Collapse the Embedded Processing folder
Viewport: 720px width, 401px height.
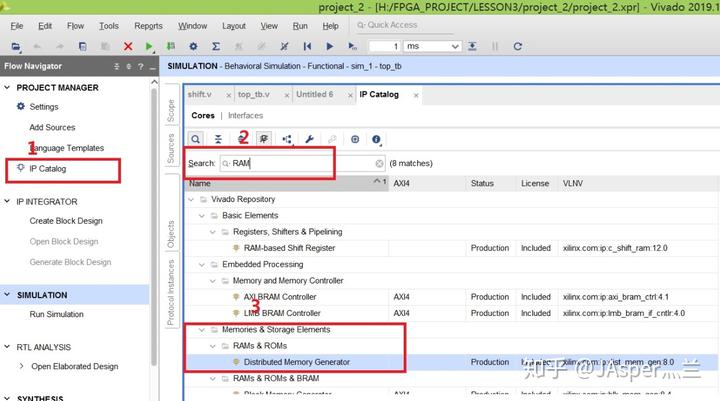(202, 265)
